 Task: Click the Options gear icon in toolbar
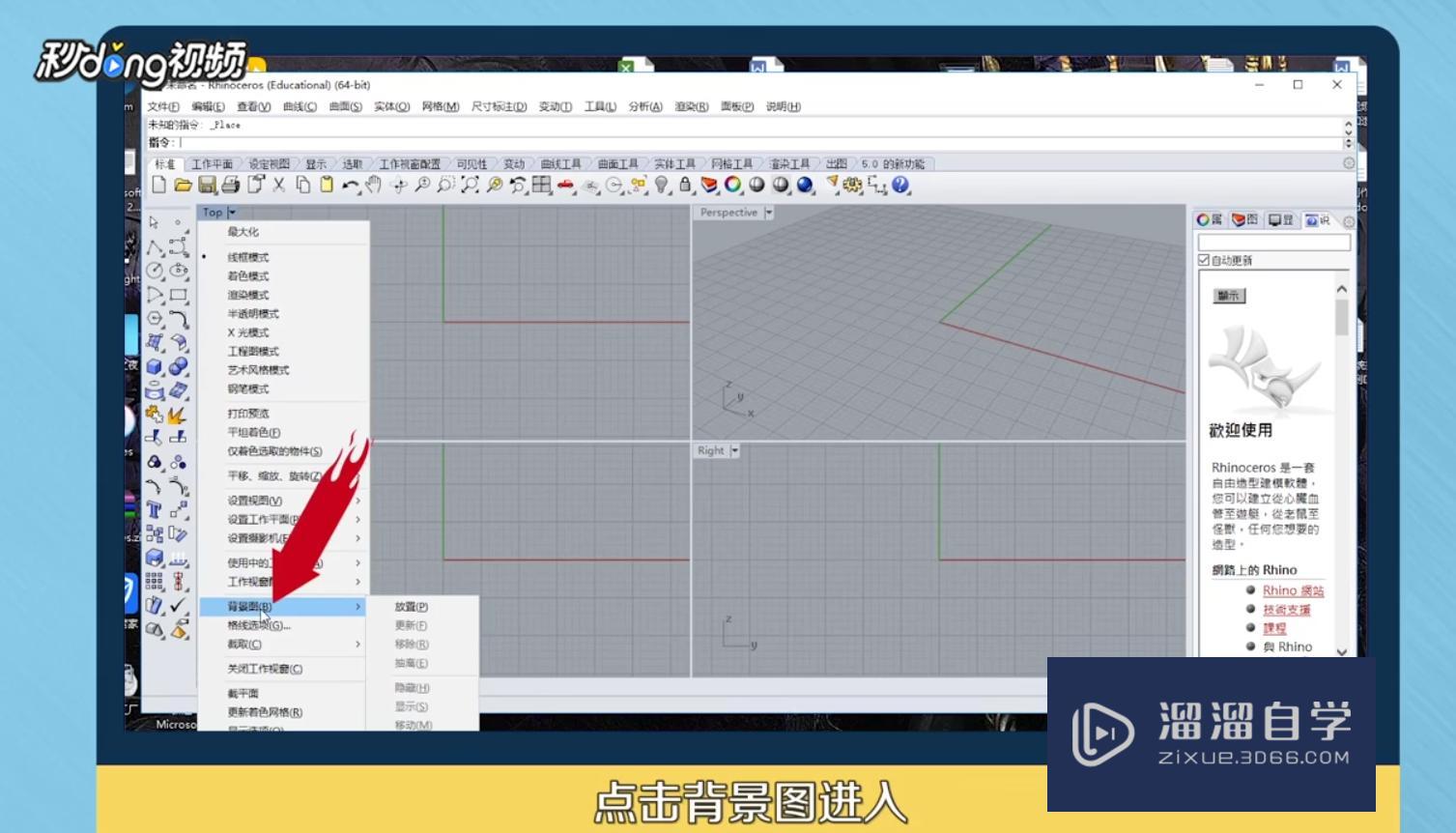[x=852, y=185]
